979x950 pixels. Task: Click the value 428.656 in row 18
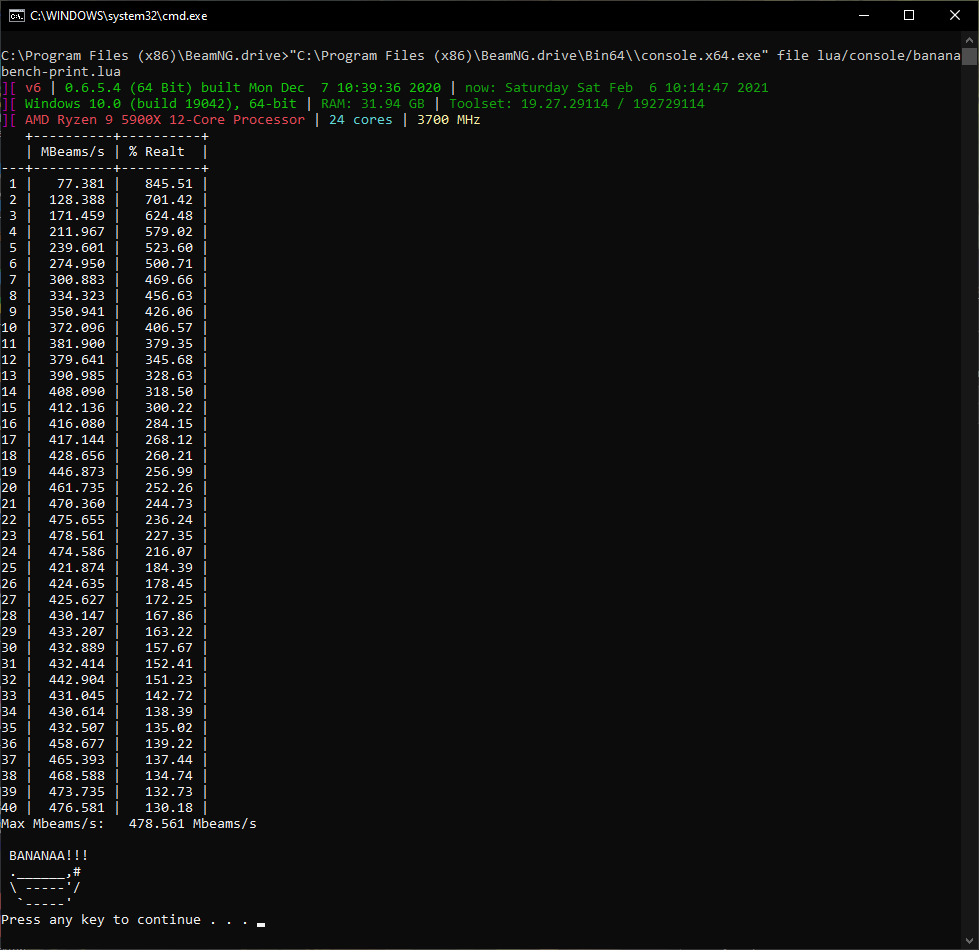(77, 456)
